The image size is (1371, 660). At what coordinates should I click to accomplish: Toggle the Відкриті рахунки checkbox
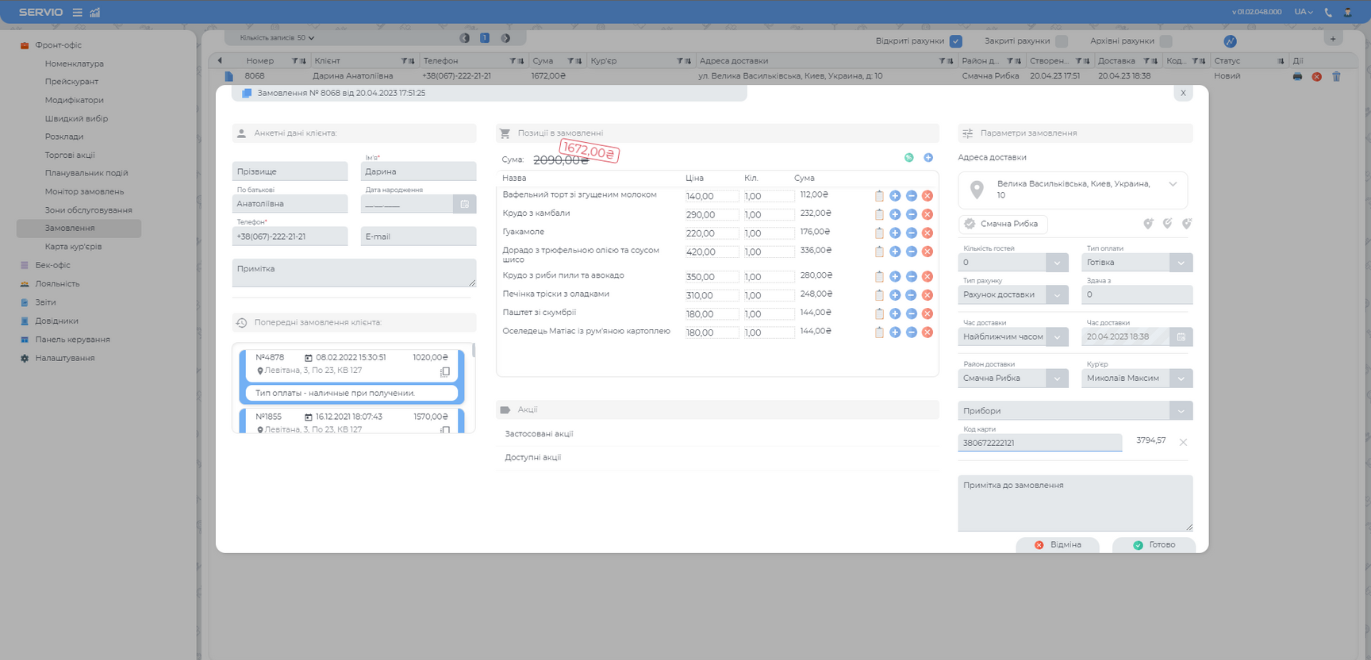pos(956,42)
